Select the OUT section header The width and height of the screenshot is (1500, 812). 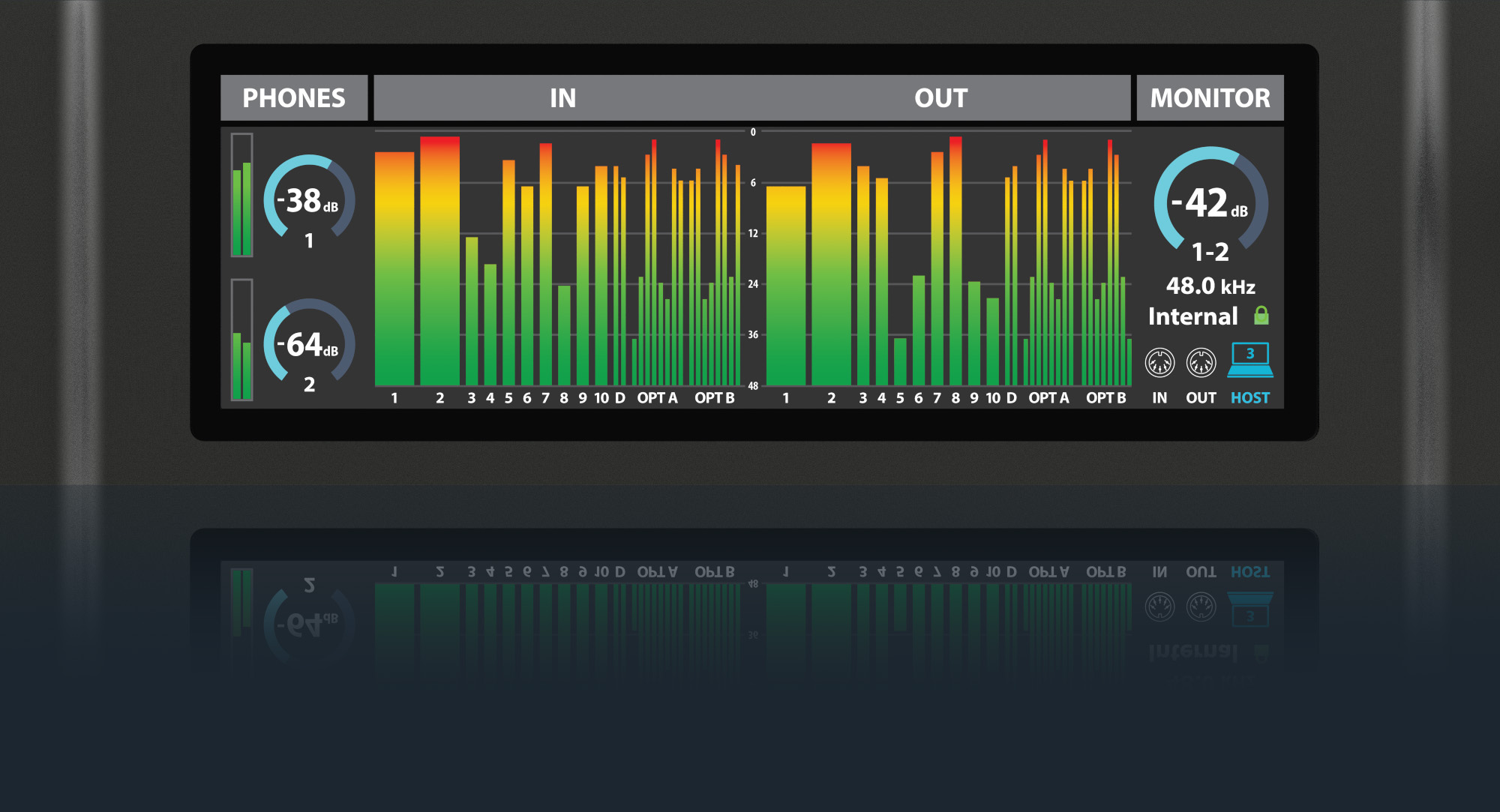(x=940, y=98)
